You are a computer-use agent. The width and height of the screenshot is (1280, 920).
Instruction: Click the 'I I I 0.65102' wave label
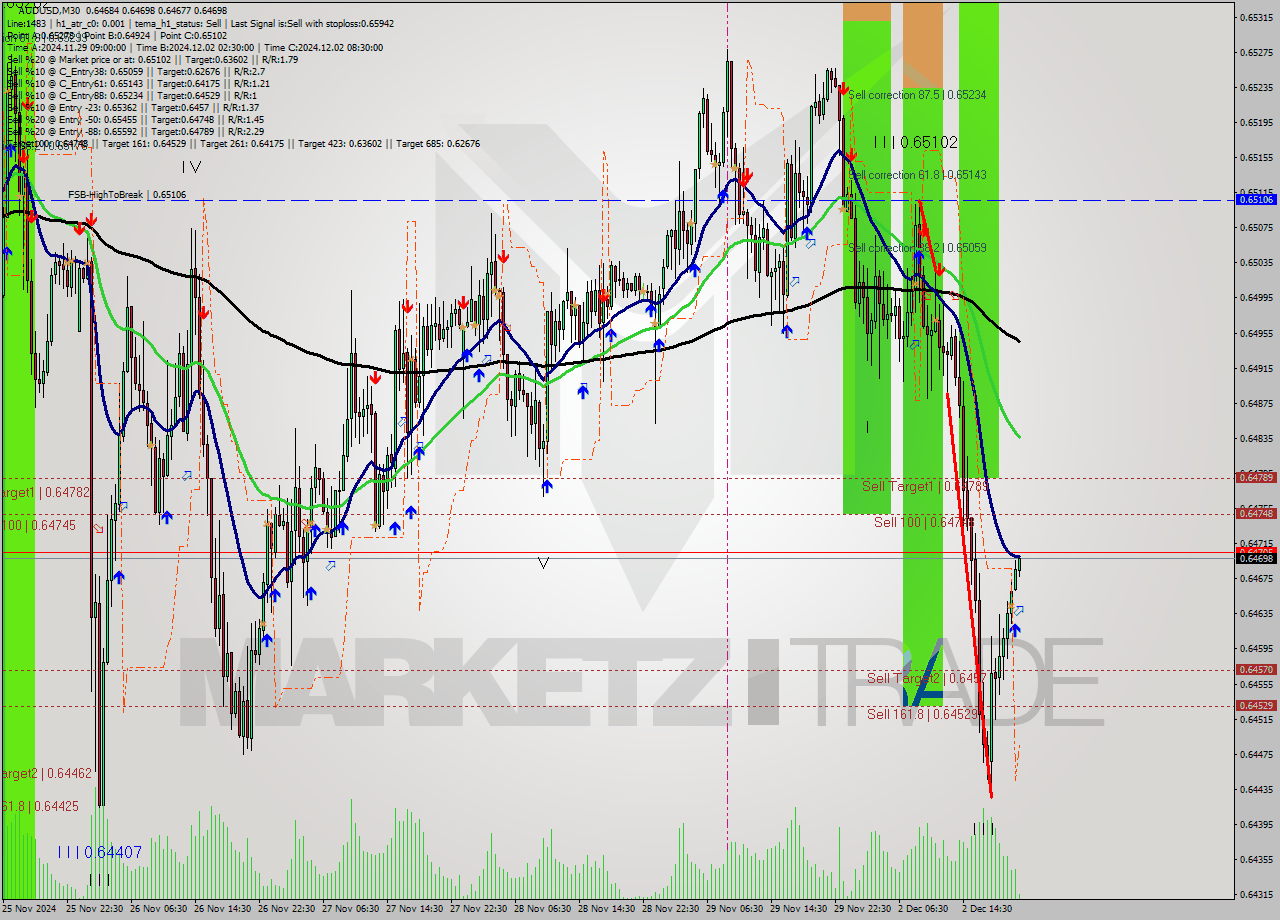(x=915, y=143)
